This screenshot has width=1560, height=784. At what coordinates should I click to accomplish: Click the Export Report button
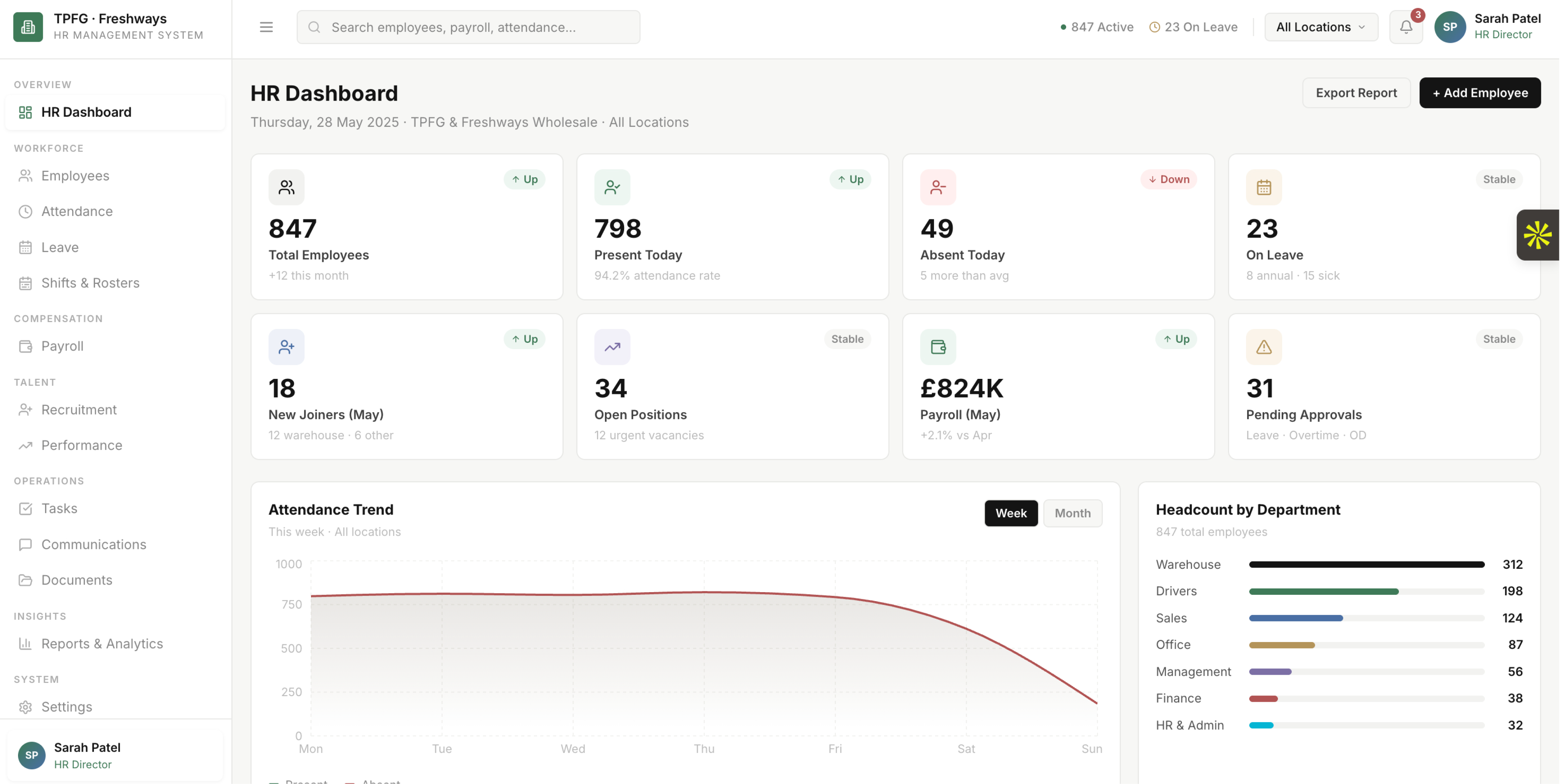(x=1356, y=93)
